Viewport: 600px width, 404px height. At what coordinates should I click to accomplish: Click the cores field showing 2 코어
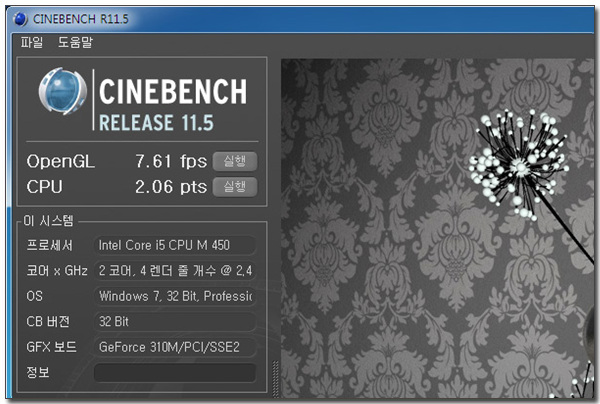click(175, 270)
